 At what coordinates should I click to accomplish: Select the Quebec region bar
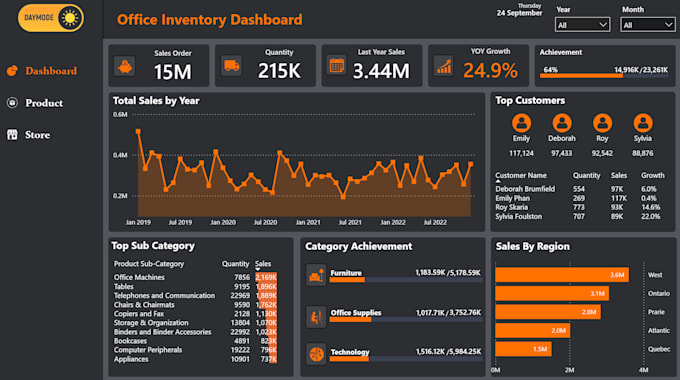523,349
